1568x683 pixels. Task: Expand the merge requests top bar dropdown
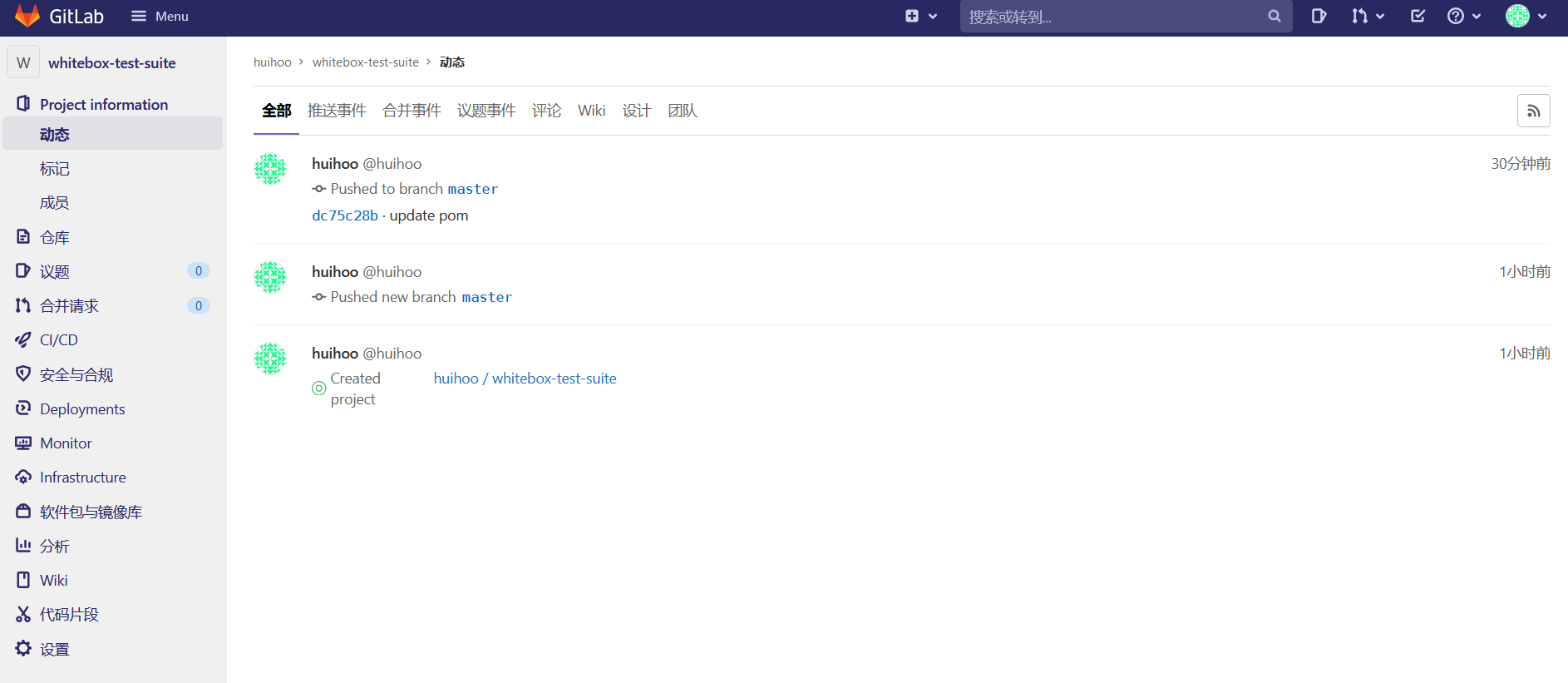1368,16
